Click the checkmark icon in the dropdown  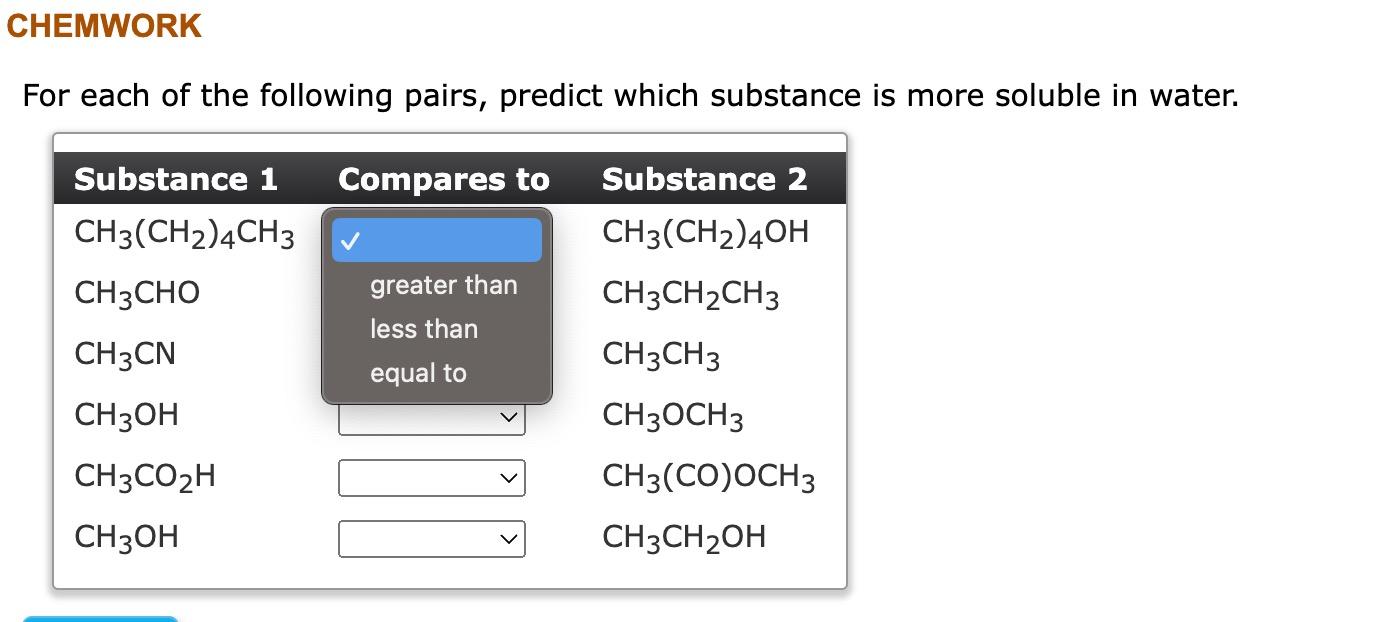[x=350, y=239]
